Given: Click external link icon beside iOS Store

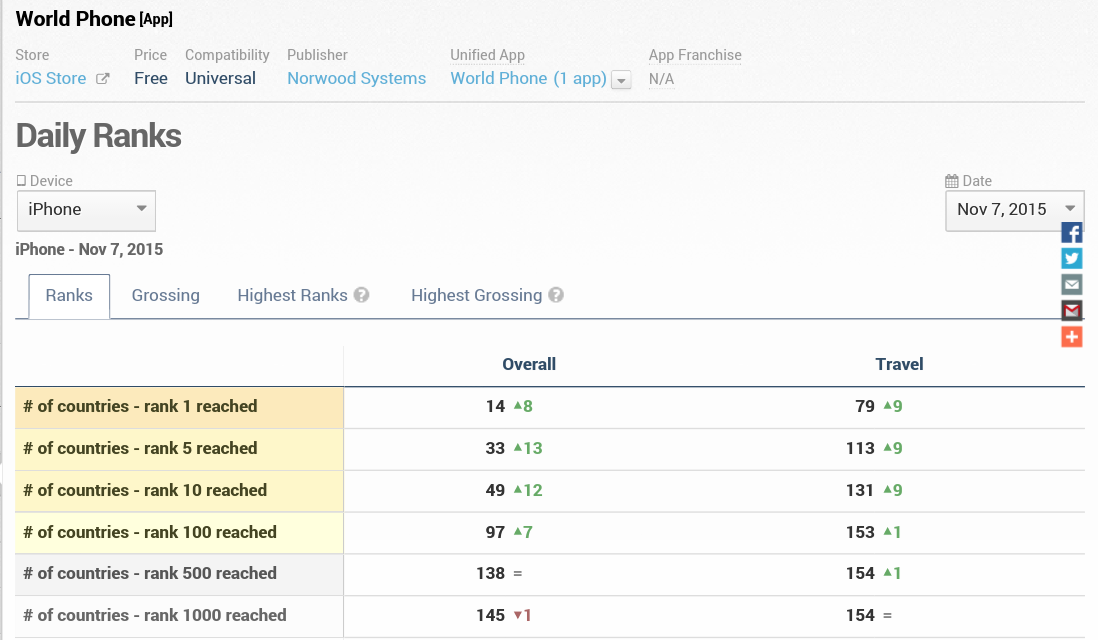Looking at the screenshot, I should tap(102, 79).
